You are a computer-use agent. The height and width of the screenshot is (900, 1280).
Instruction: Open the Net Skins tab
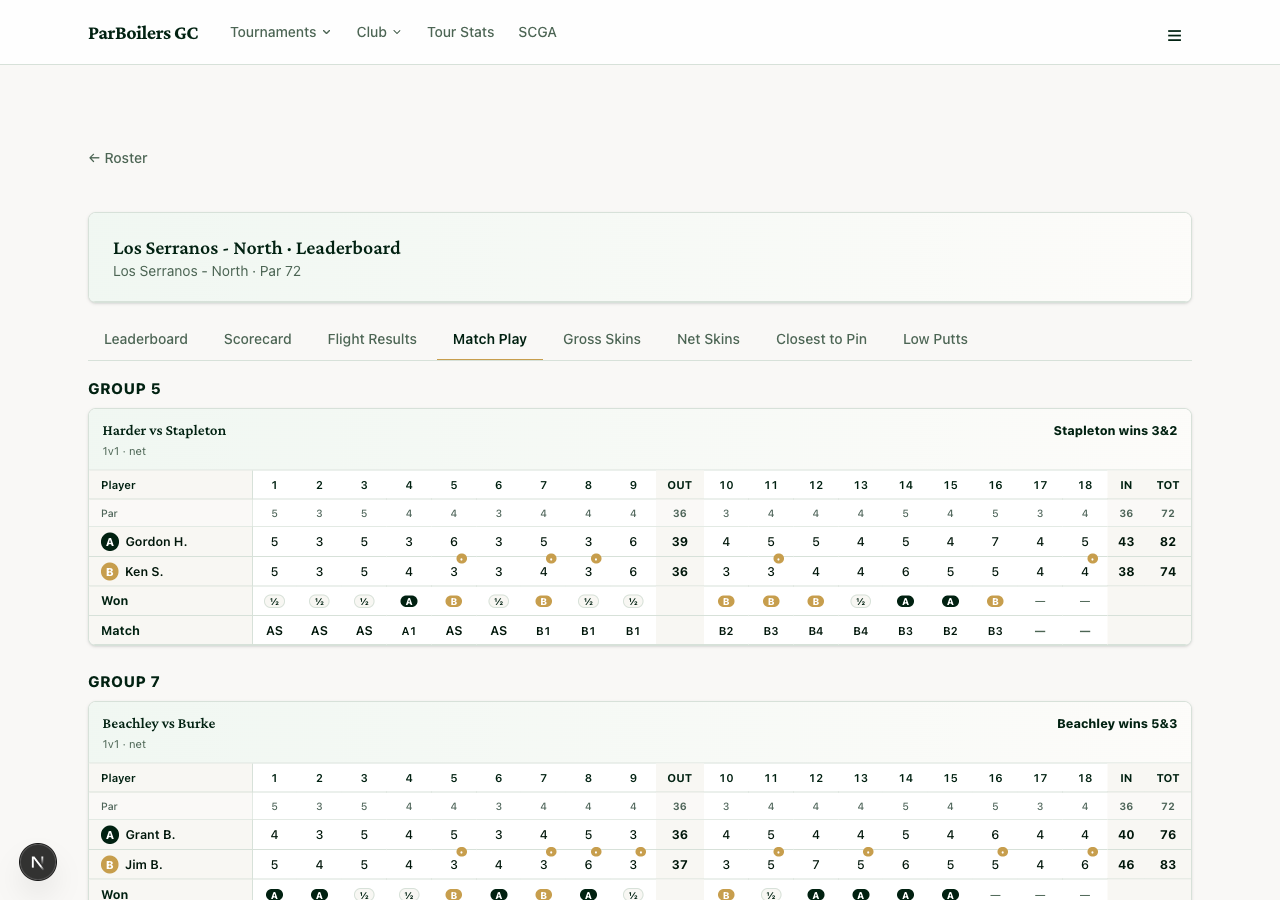708,339
